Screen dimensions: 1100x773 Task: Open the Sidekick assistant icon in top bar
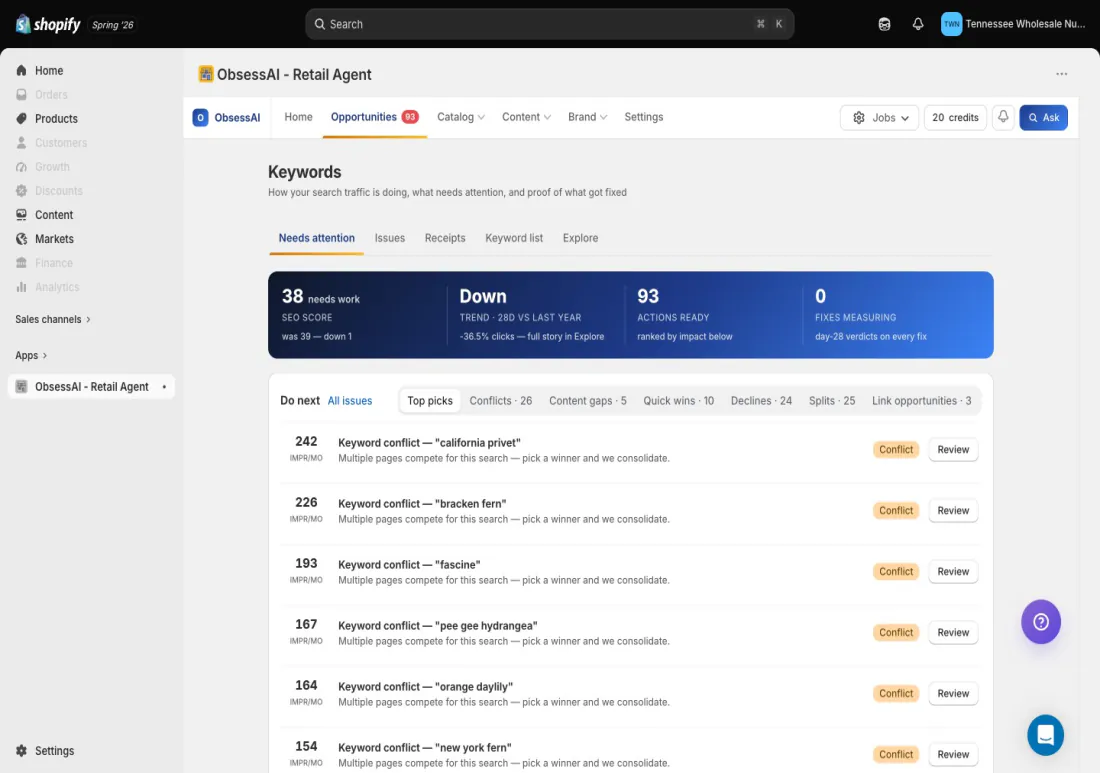[884, 24]
